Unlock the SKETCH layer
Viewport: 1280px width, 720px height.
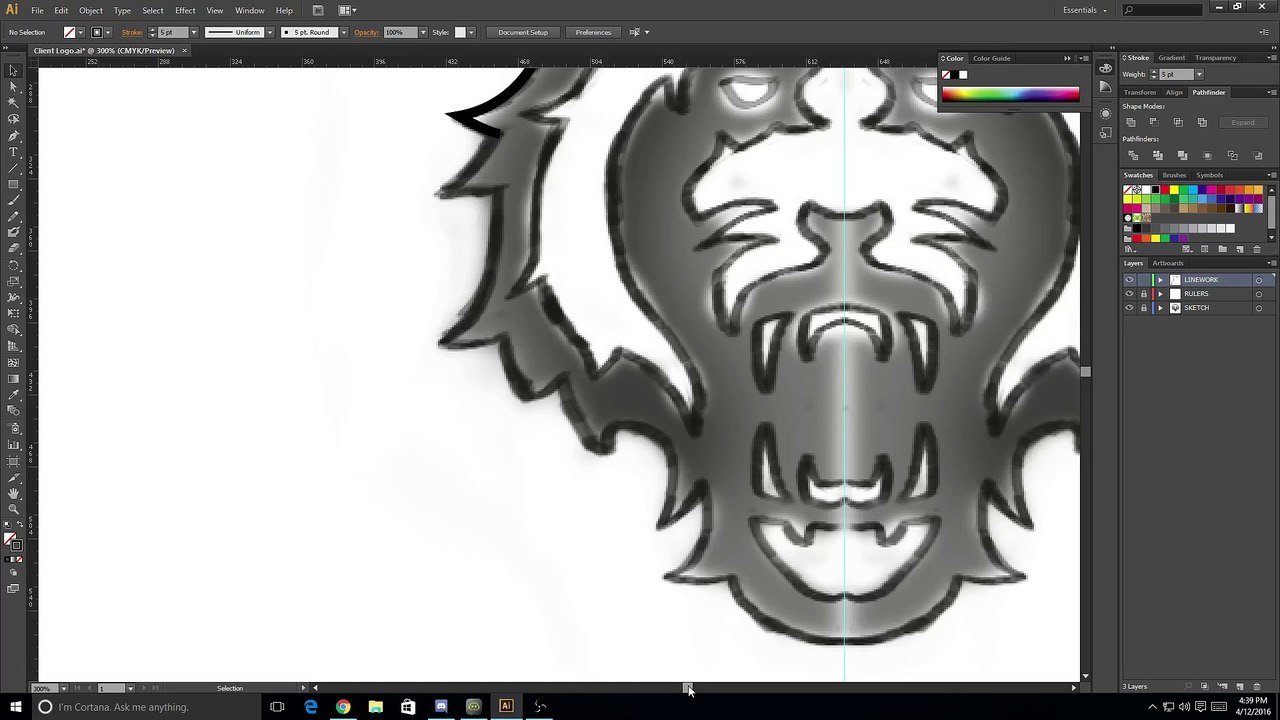(1144, 308)
